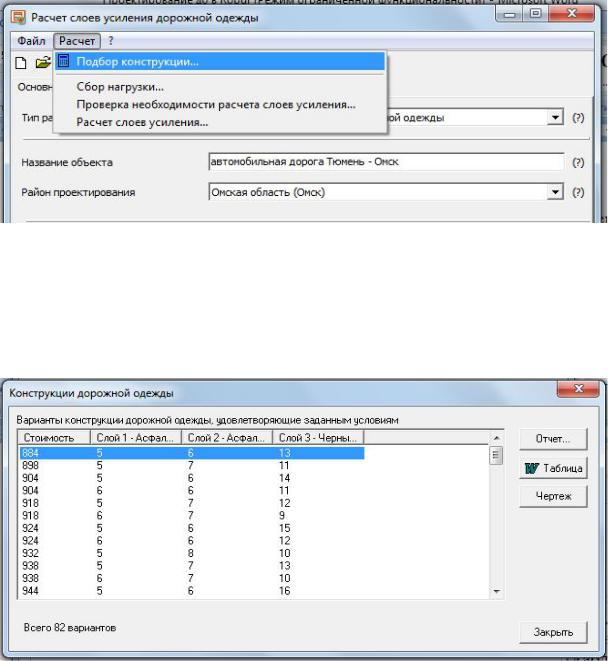Expand the Район проектирования dropdown arrow
608x661 pixels.
coord(555,192)
